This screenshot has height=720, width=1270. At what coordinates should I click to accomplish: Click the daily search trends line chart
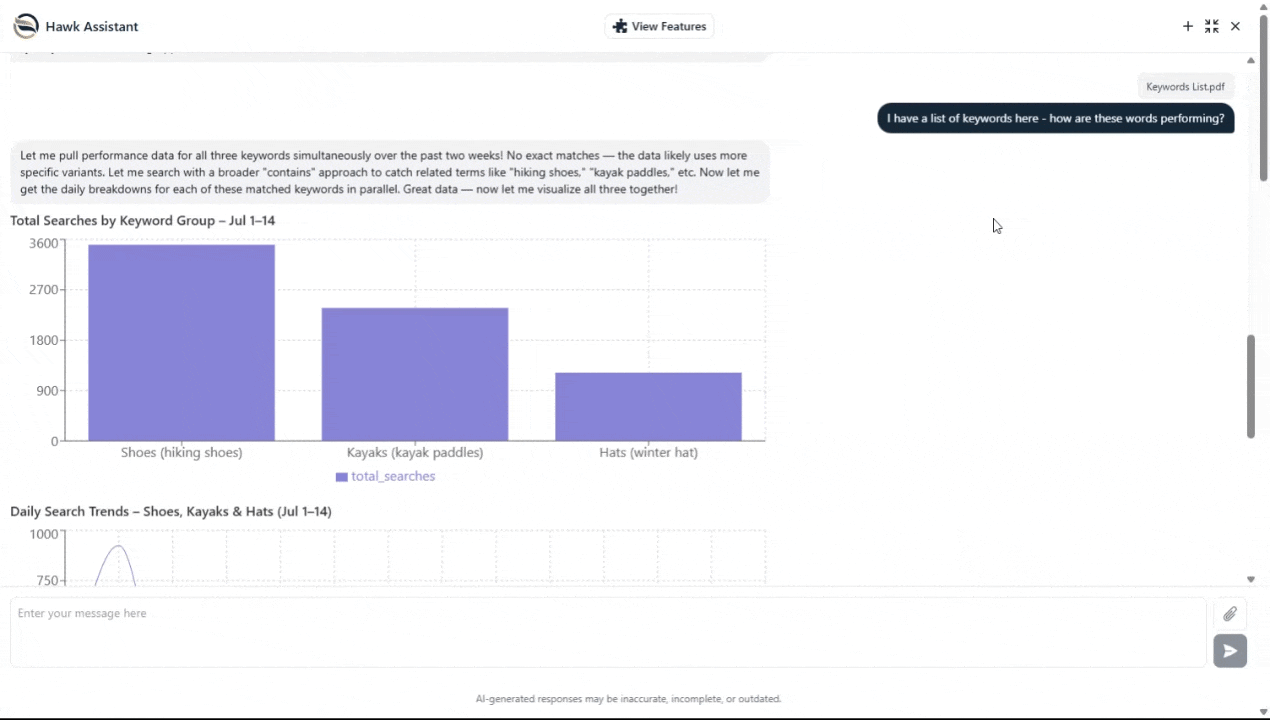click(x=415, y=558)
